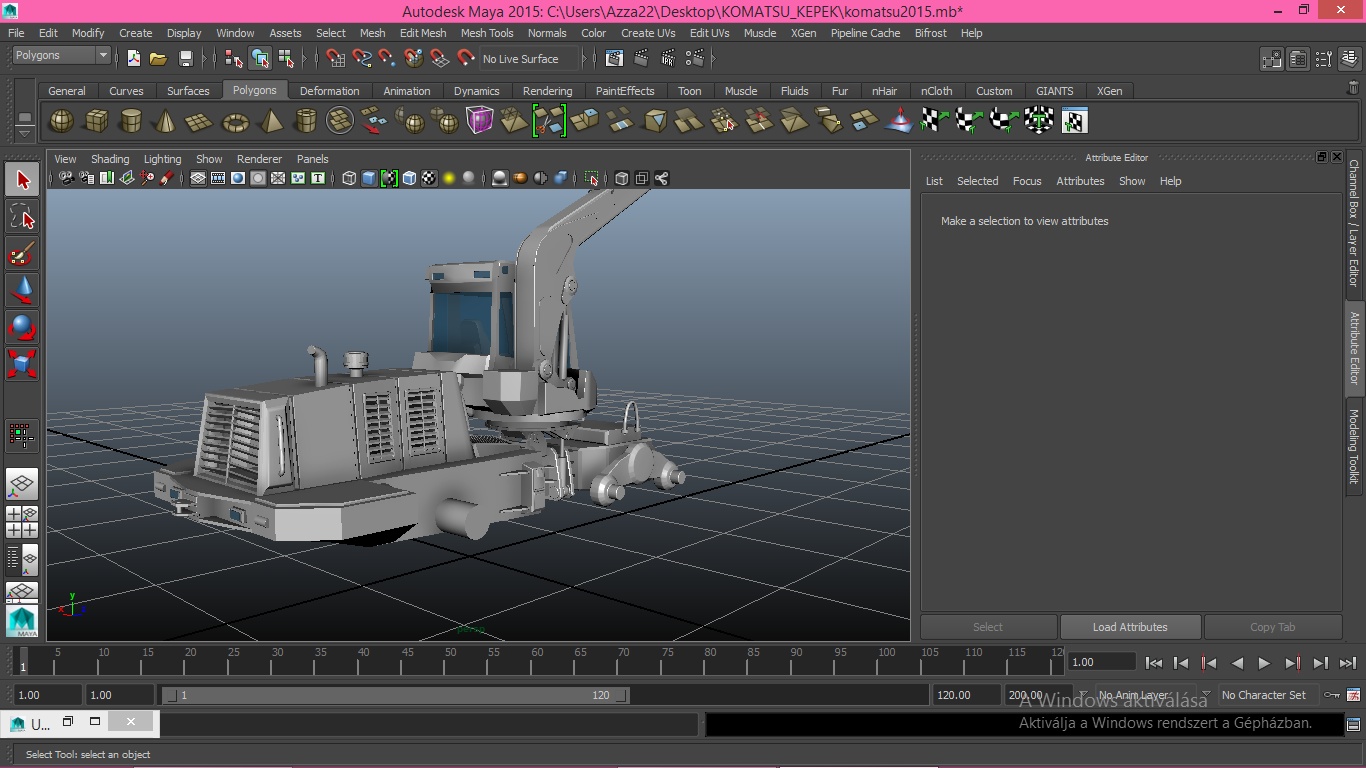Toggle select by hierarchy mode
Viewport: 1366px width, 768px height.
[234, 58]
